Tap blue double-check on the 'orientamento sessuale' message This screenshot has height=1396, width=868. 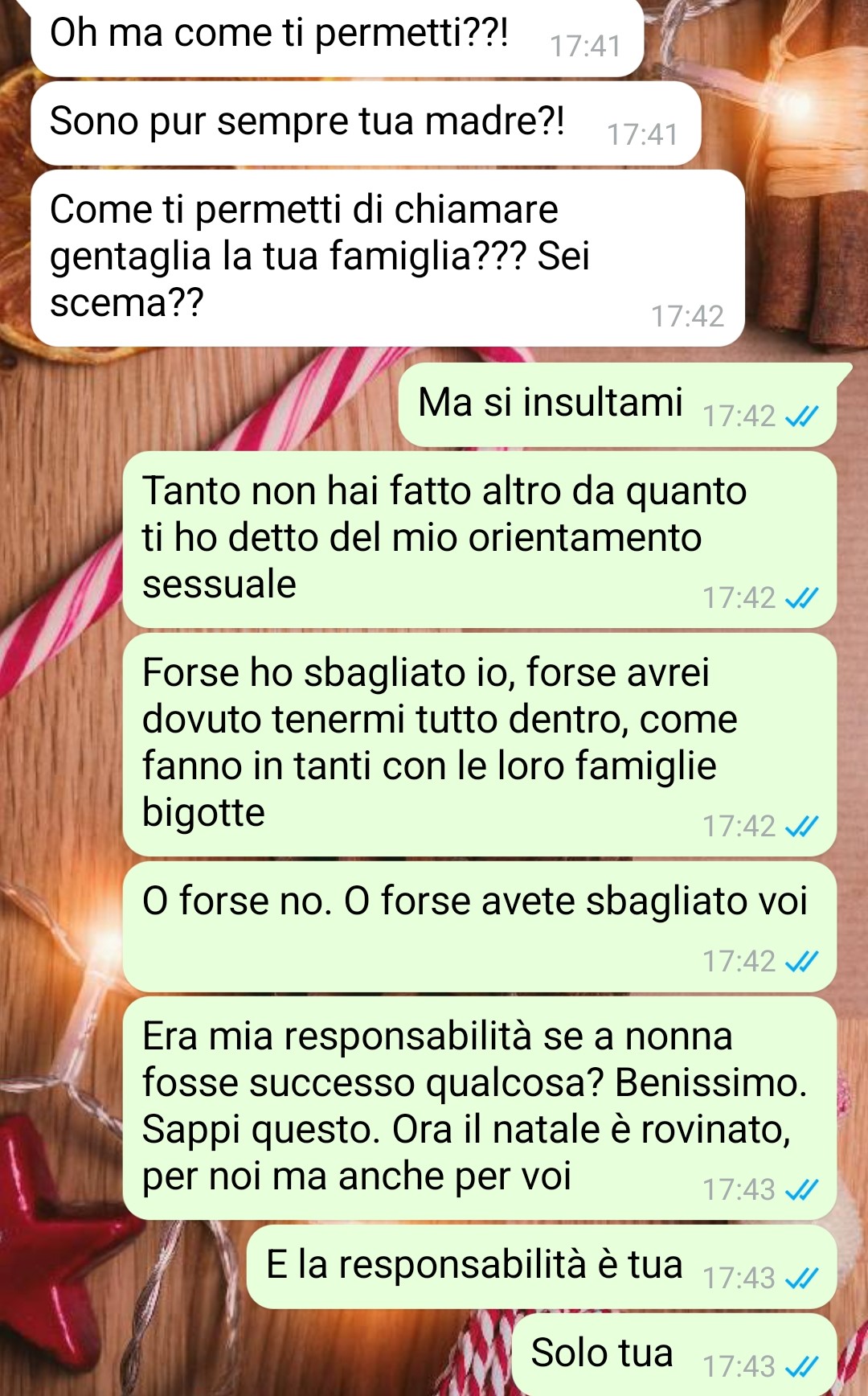801,598
